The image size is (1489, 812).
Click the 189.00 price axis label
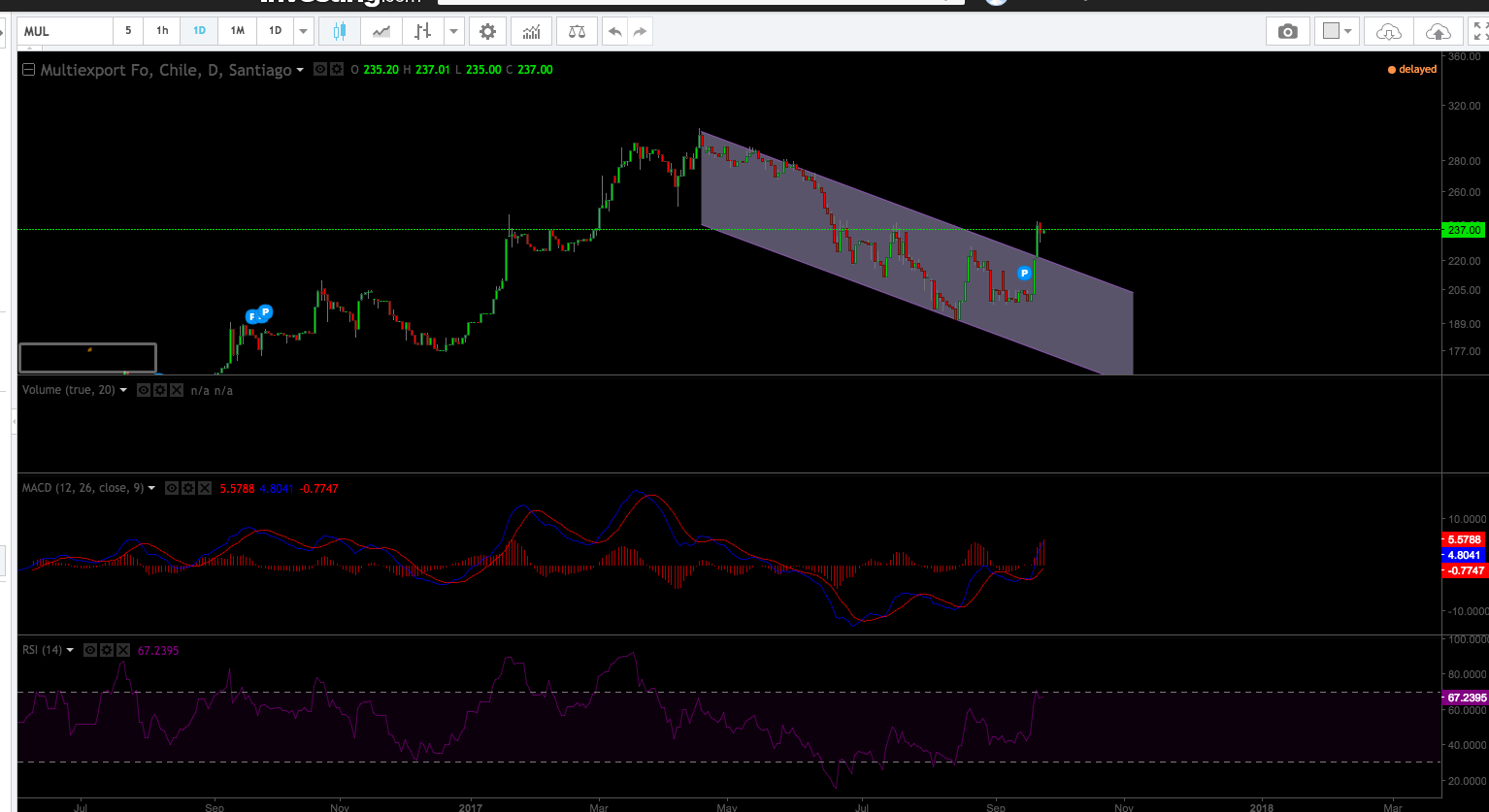pos(1465,324)
